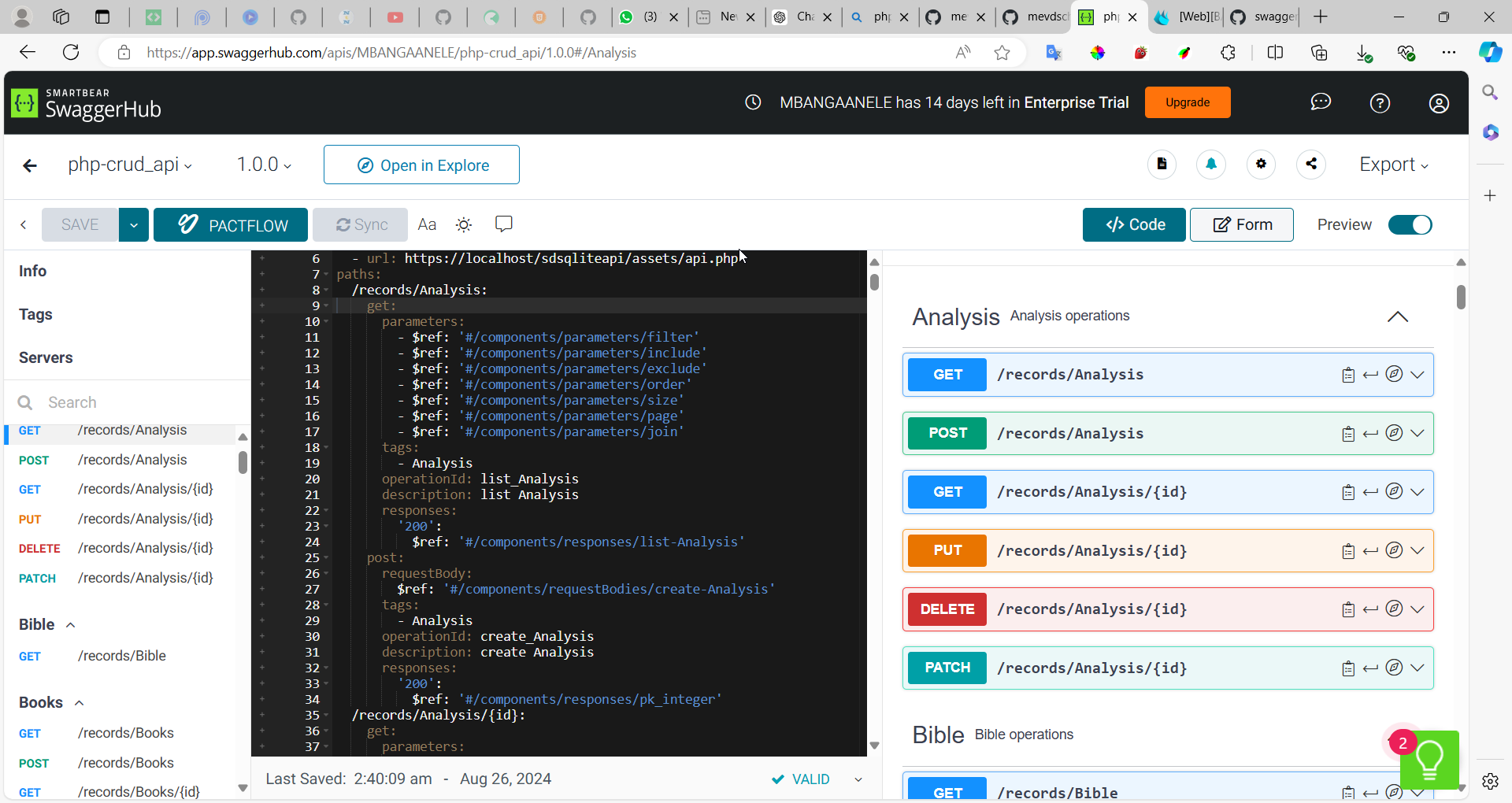Toggle the Preview switch off
The image size is (1512, 803).
point(1410,224)
